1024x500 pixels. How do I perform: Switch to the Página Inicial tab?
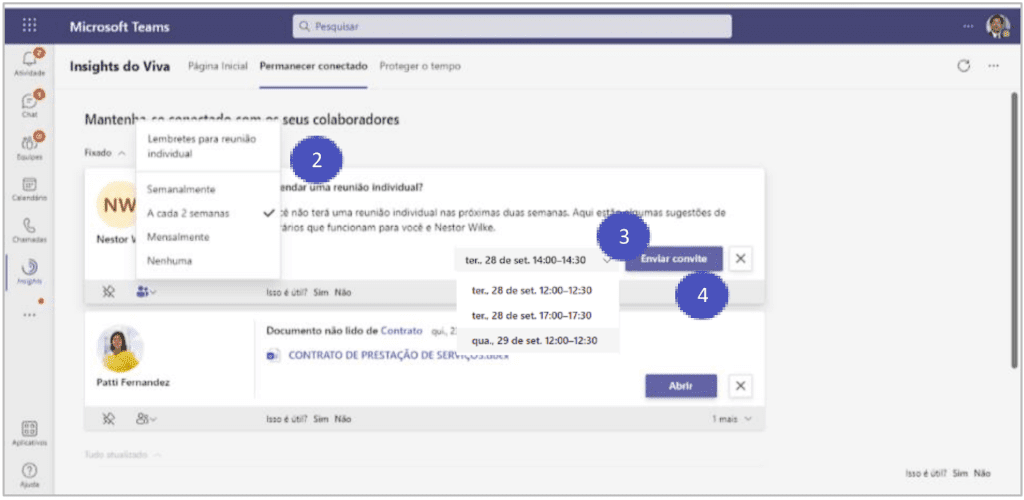(x=217, y=66)
